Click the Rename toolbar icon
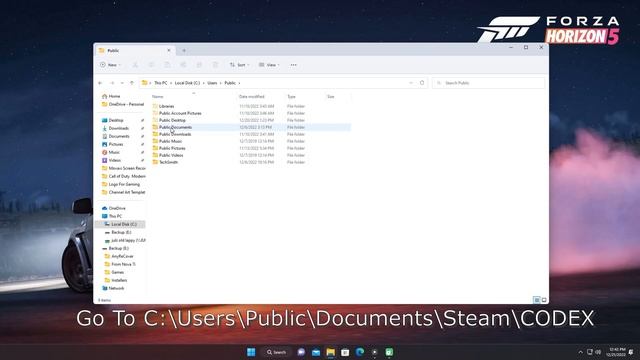The image size is (640, 360). 183,65
